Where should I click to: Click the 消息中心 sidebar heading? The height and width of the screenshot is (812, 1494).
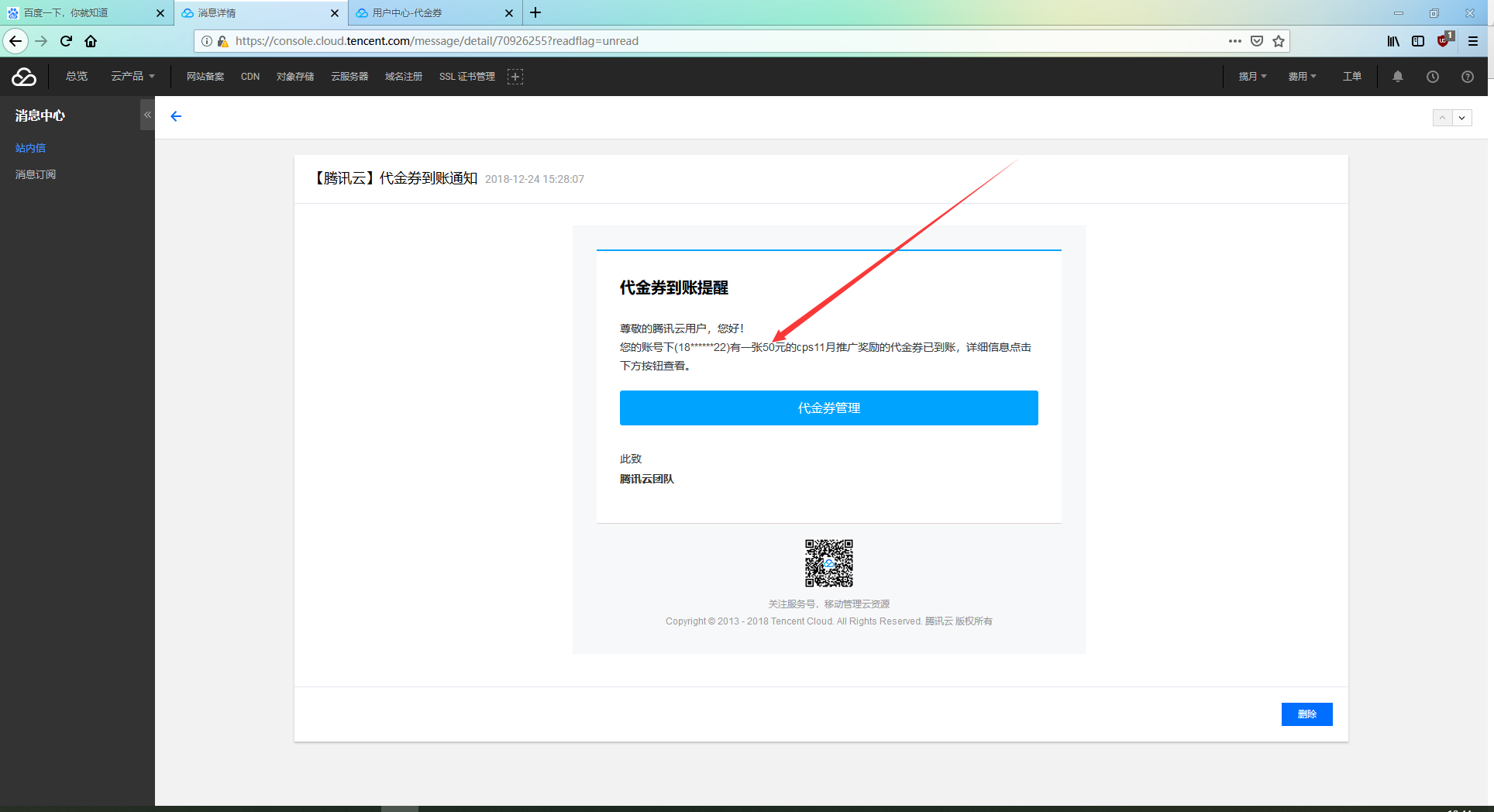40,115
